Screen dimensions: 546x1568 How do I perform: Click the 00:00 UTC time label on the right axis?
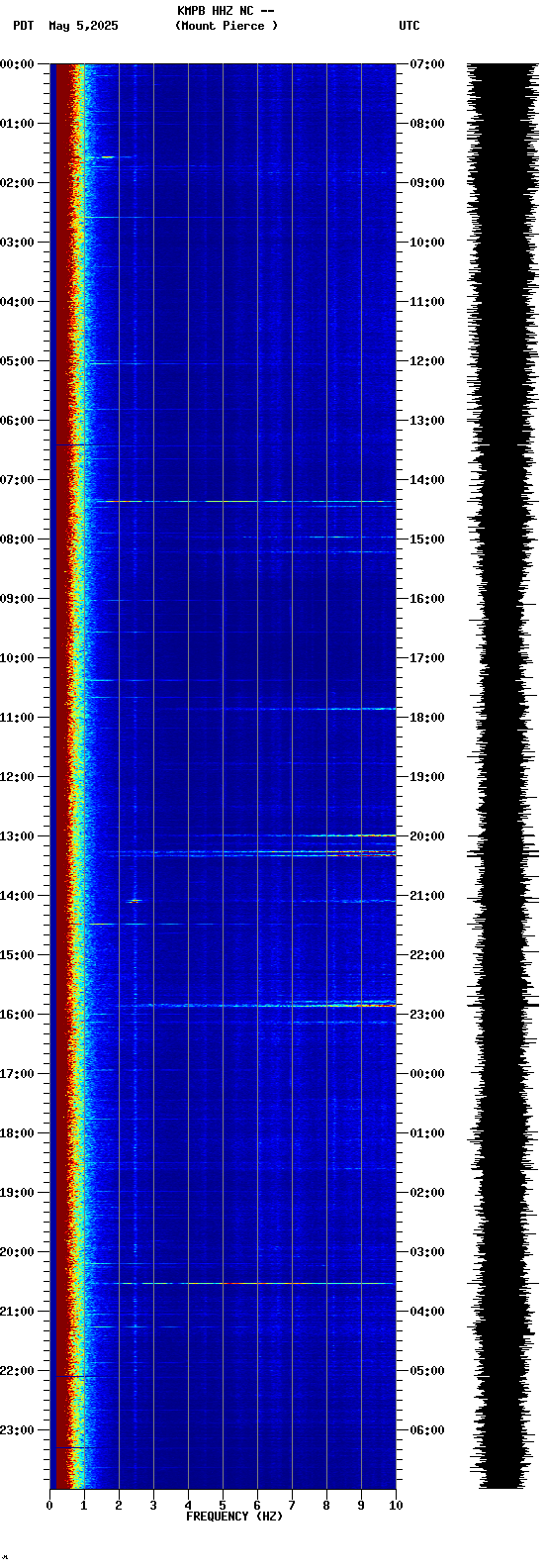427,1074
